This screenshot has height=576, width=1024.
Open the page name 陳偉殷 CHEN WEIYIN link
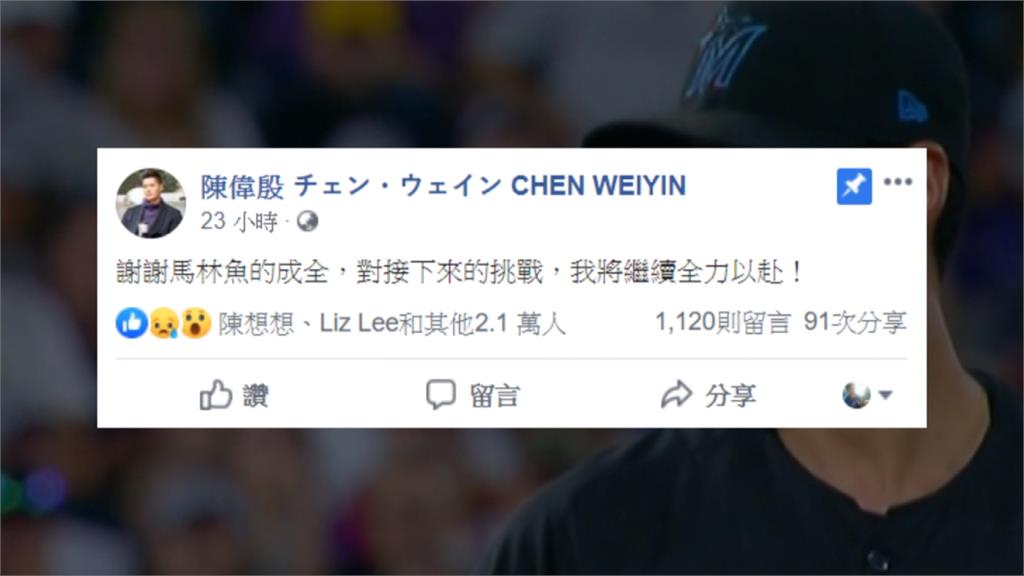(x=443, y=186)
